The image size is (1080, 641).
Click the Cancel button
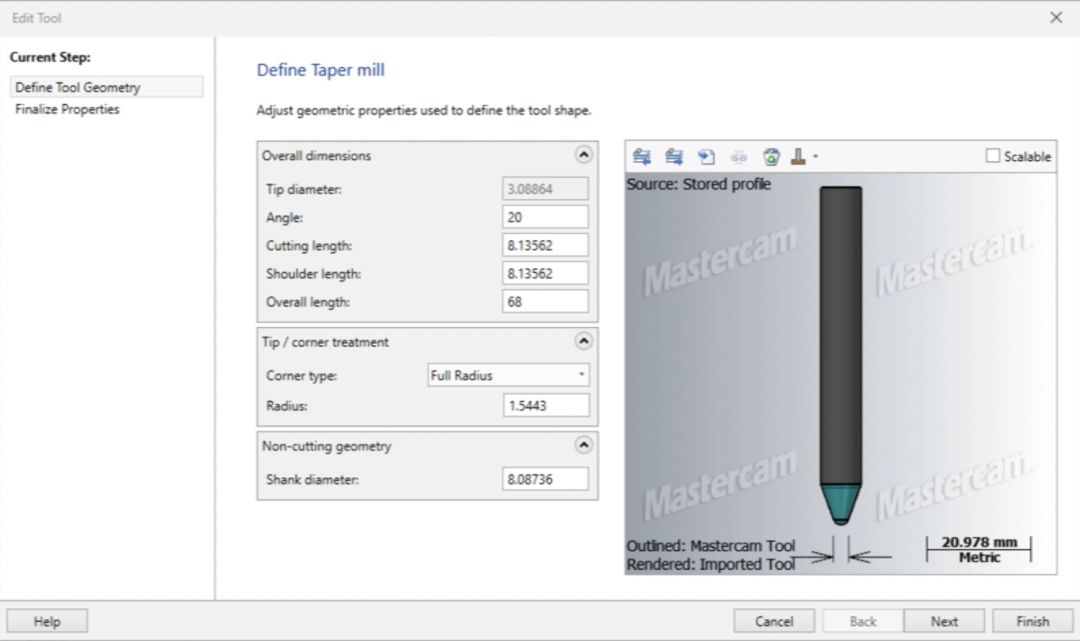click(x=774, y=621)
